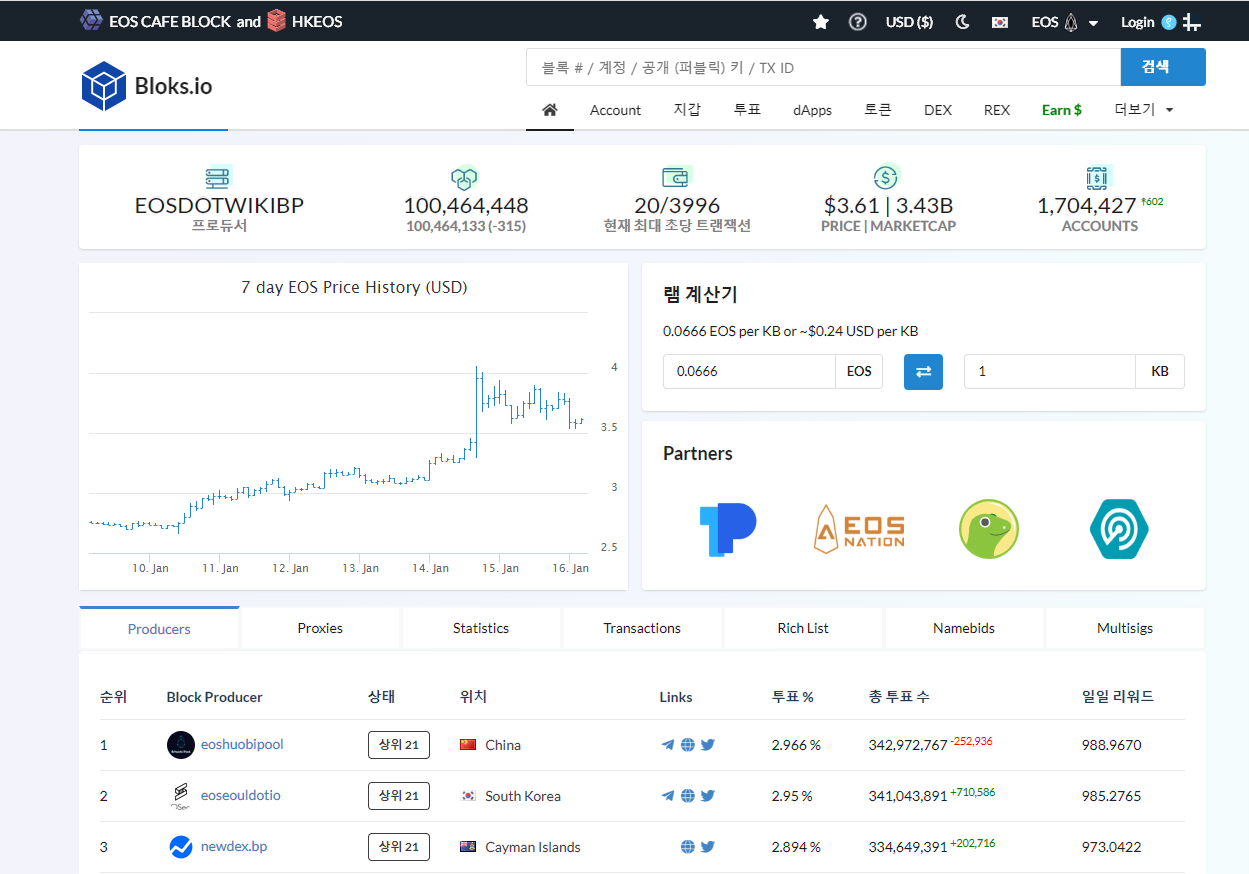Open TokenPocket partner logo

[727, 529]
